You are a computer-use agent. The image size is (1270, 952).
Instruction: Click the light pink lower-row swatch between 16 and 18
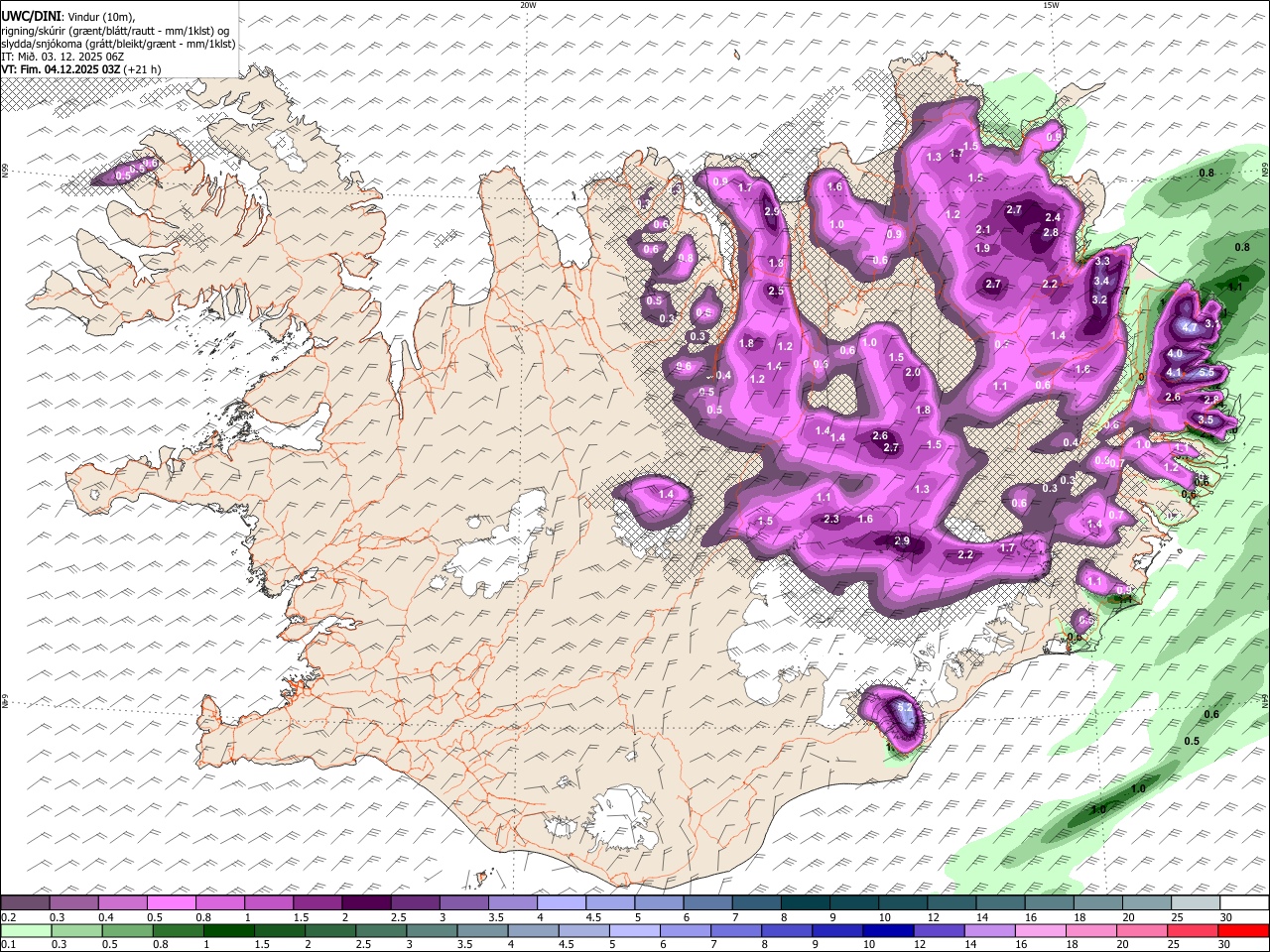coord(1041,930)
